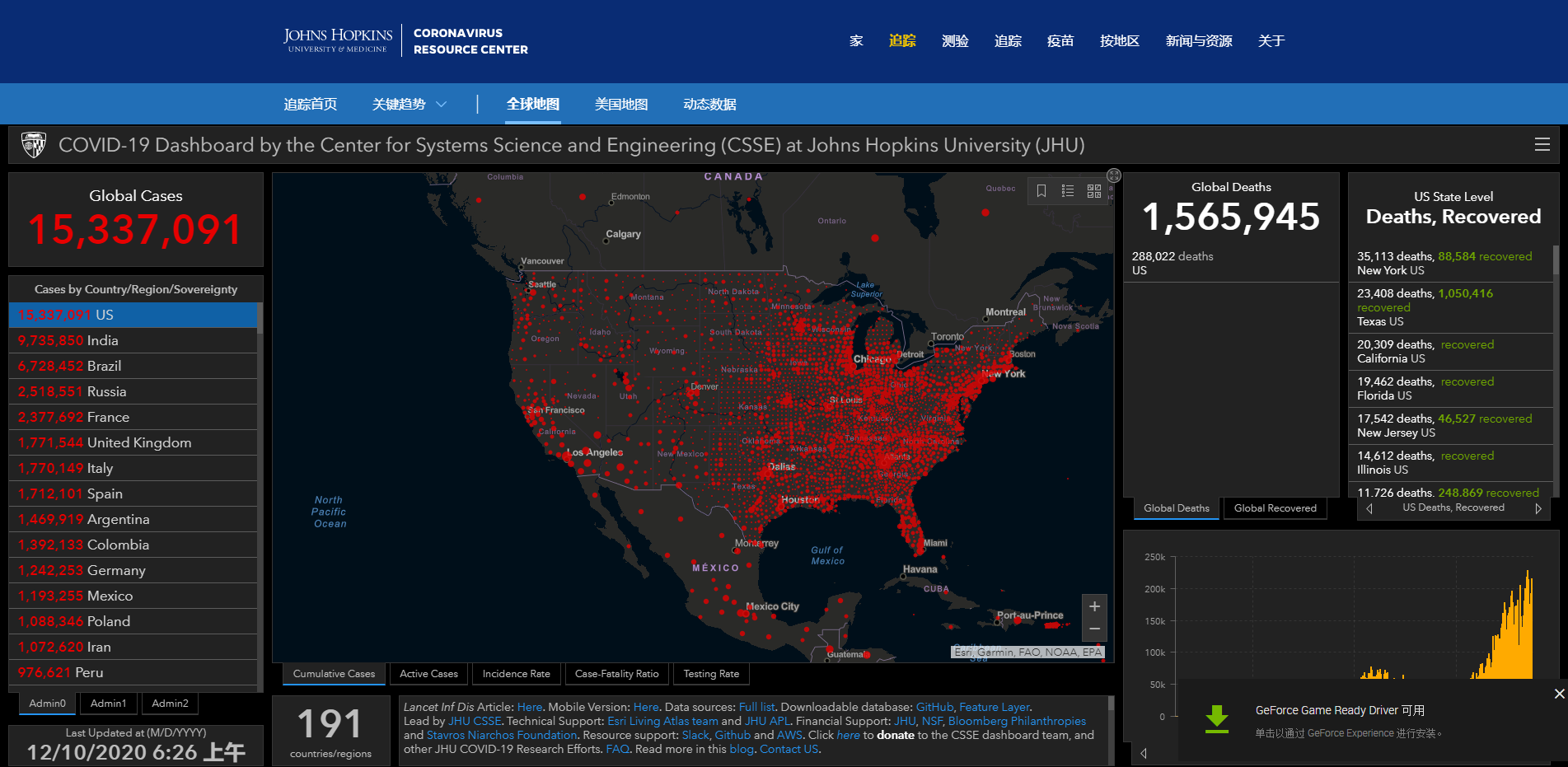1568x767 pixels.
Task: Open the dashboard hamburger menu
Action: [1542, 145]
